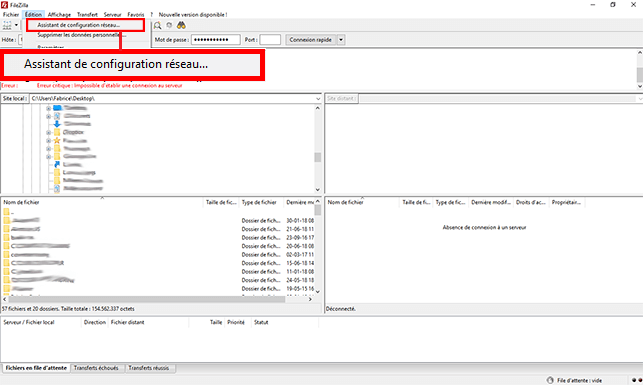This screenshot has width=643, height=385.
Task: Click the message log scrollbar down arrow
Action: coord(639,87)
